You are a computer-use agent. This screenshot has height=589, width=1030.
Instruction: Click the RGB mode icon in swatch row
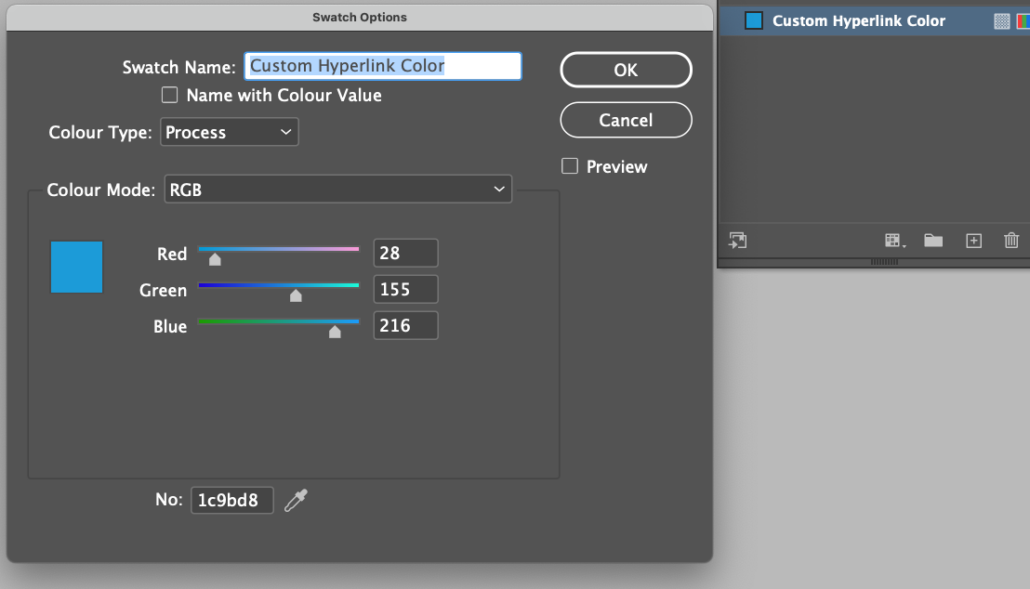[1022, 21]
